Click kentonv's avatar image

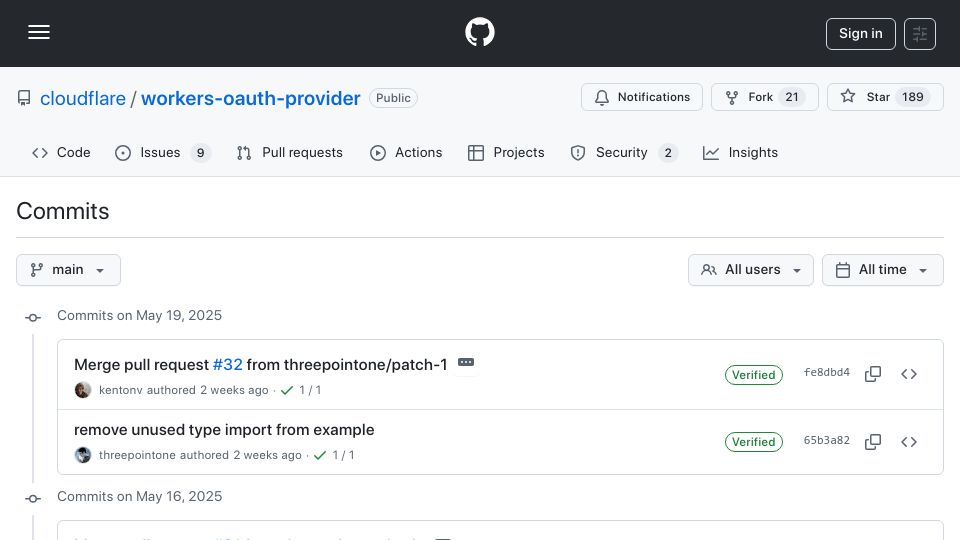tap(83, 390)
